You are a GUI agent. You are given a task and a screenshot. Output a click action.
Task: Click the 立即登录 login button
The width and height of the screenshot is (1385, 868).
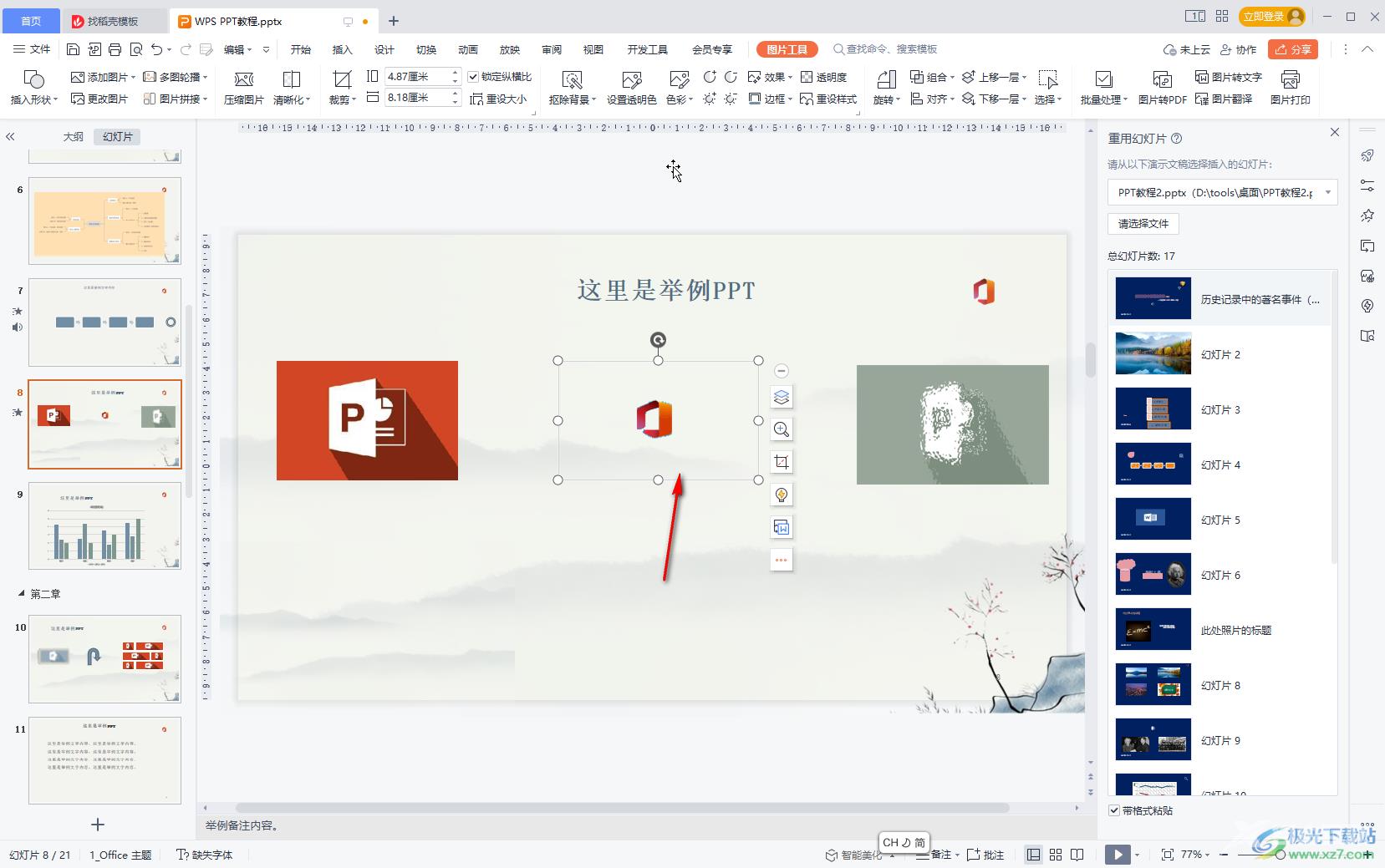pyautogui.click(x=1272, y=16)
